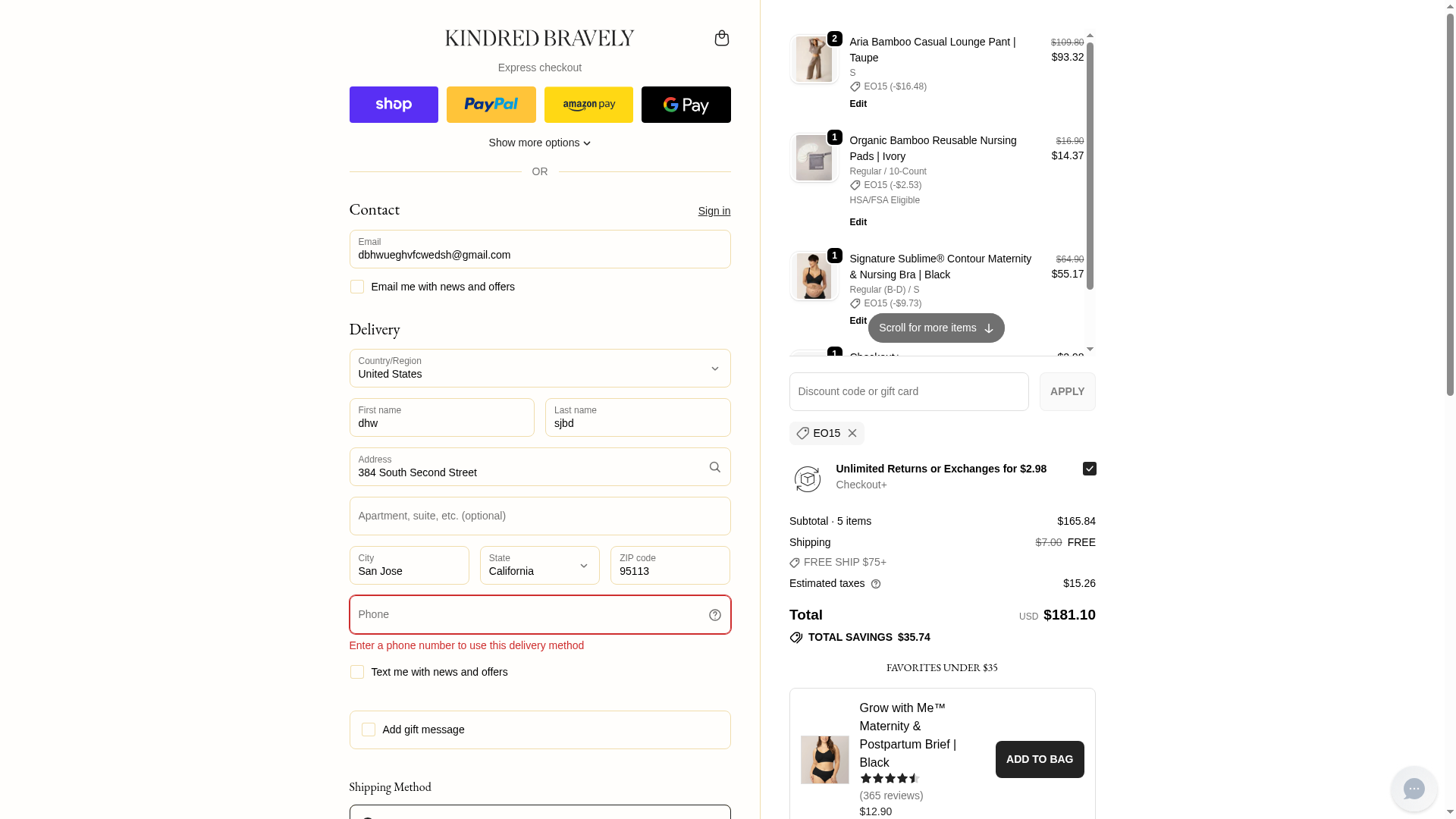Remove the EO15 discount code tag
Screen dimensions: 1456x819
click(x=852, y=433)
